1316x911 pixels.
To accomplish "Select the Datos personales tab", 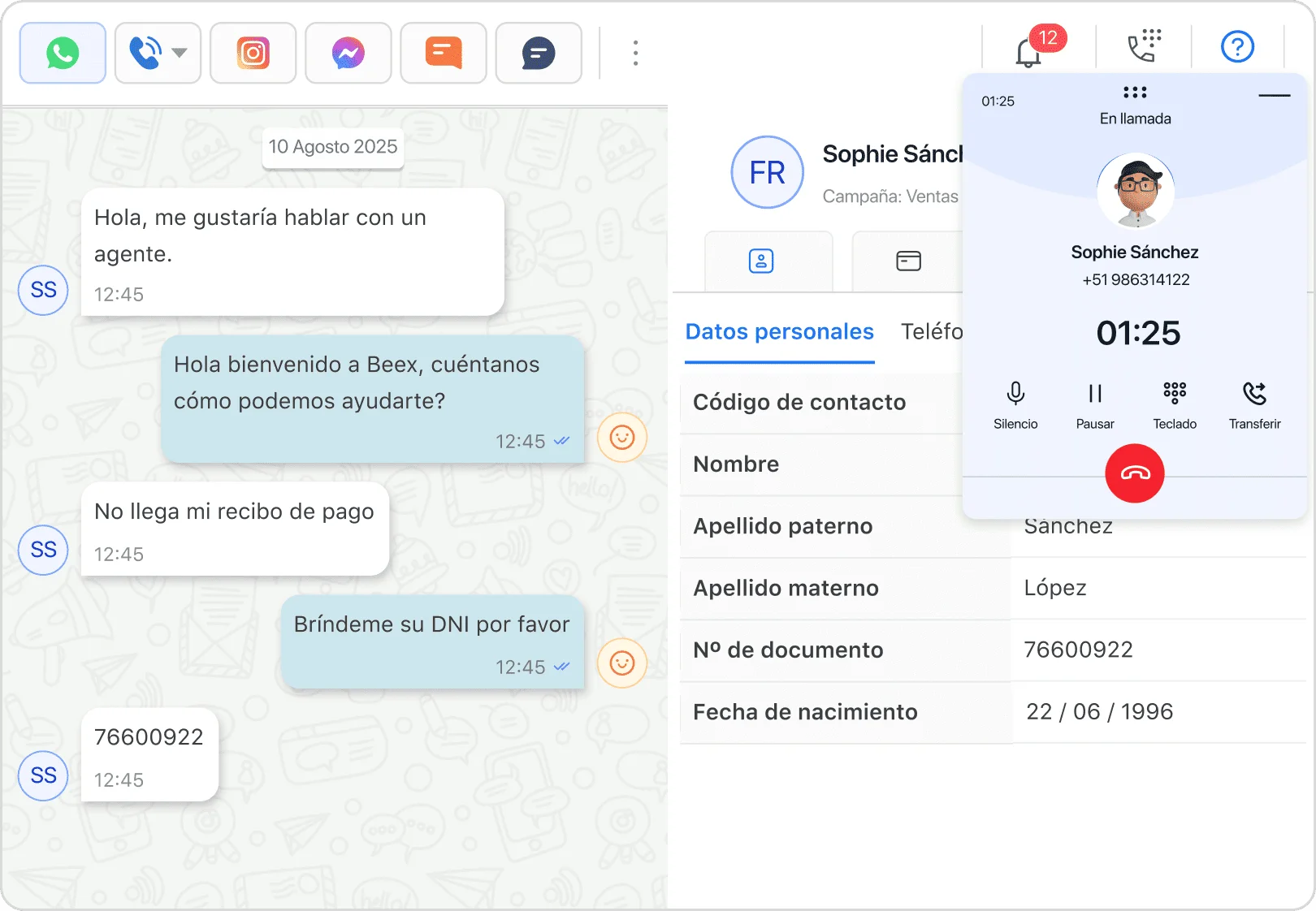I will click(x=779, y=332).
